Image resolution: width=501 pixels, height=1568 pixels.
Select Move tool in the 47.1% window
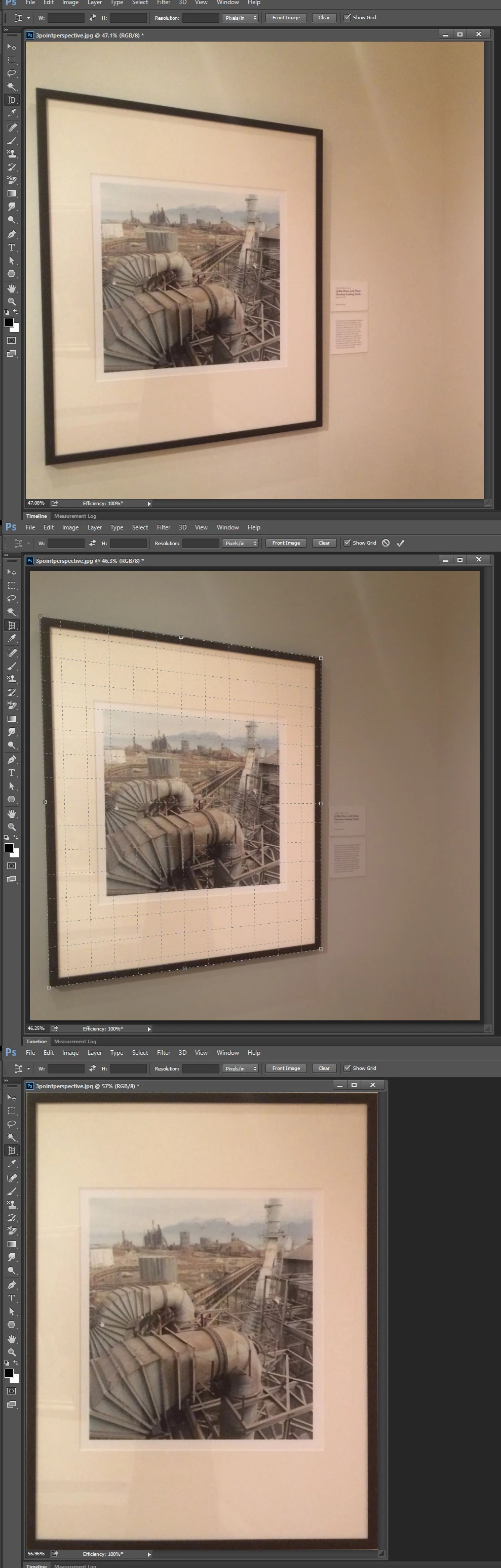[x=12, y=47]
